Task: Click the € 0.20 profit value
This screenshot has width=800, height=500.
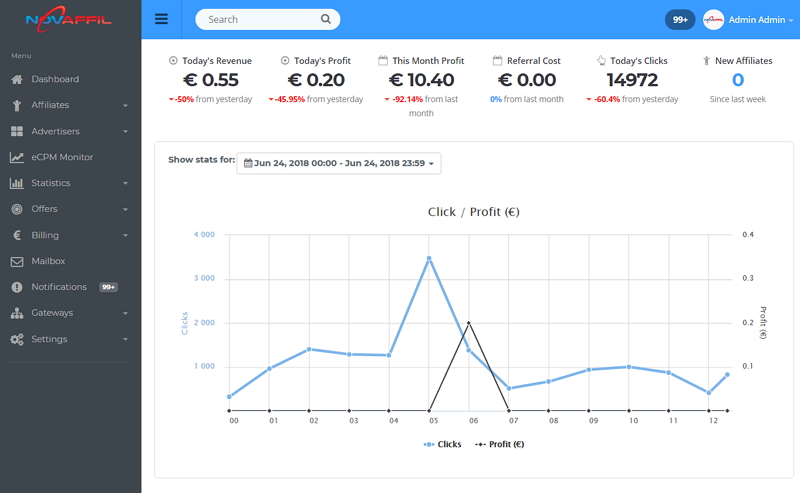Action: (316, 80)
